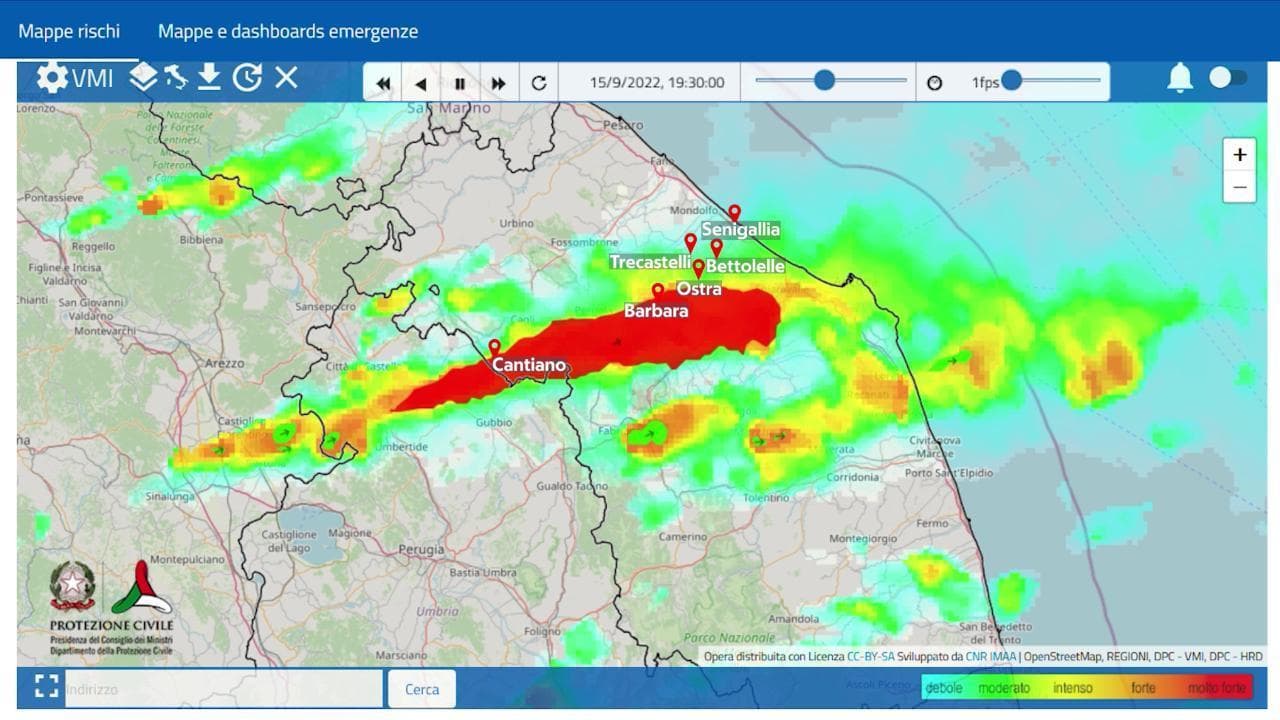Toggle the switch next to the bell

point(1228,78)
